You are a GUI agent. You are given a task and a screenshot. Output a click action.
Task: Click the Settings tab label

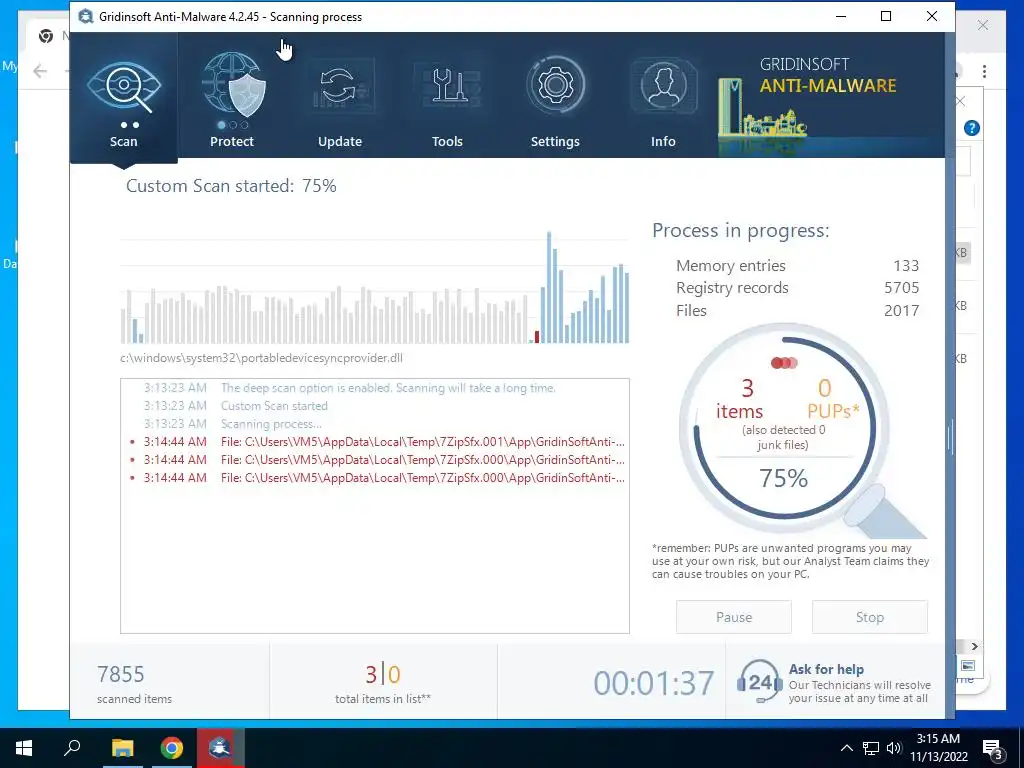(x=555, y=141)
